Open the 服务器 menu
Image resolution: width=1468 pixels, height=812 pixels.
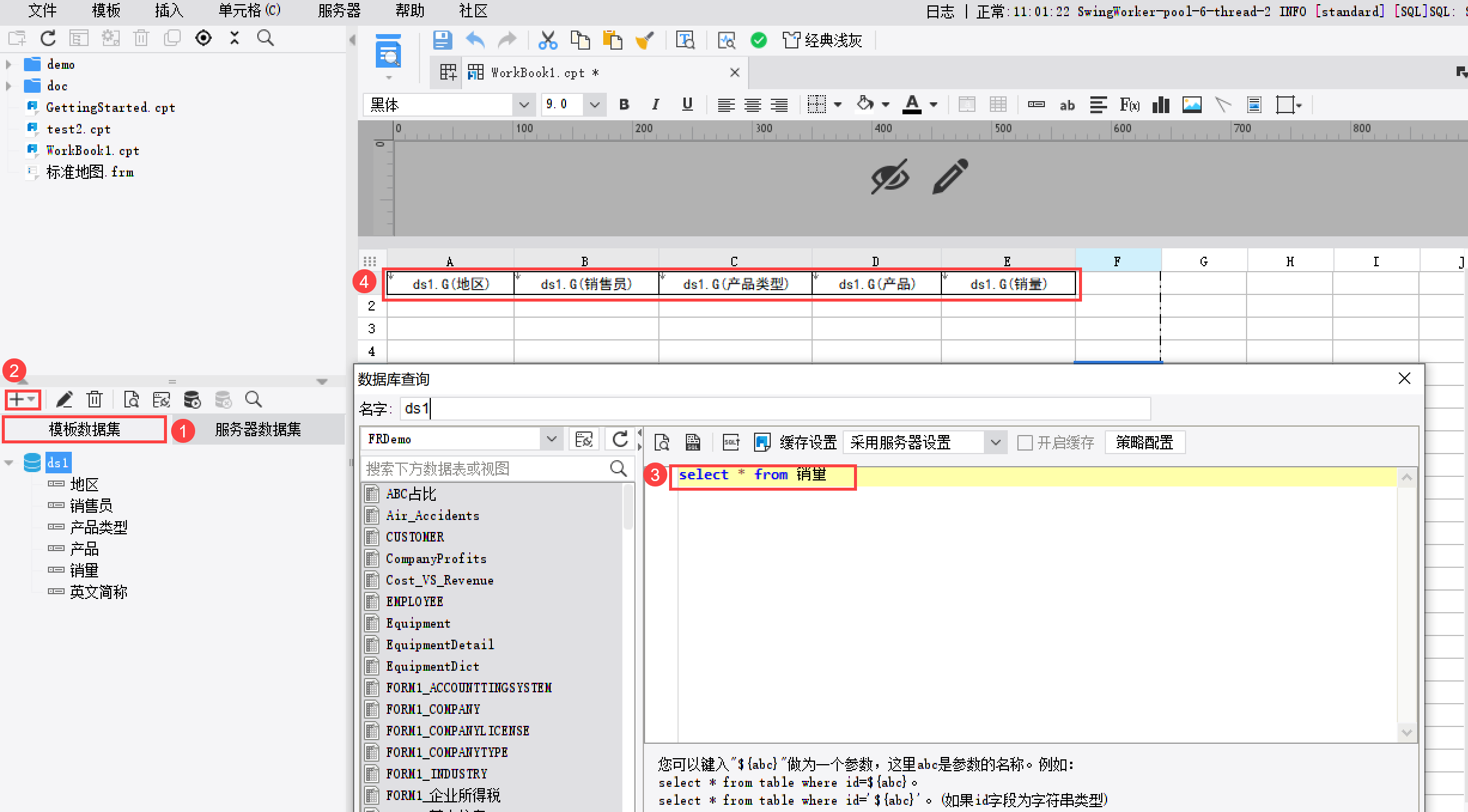click(x=339, y=11)
